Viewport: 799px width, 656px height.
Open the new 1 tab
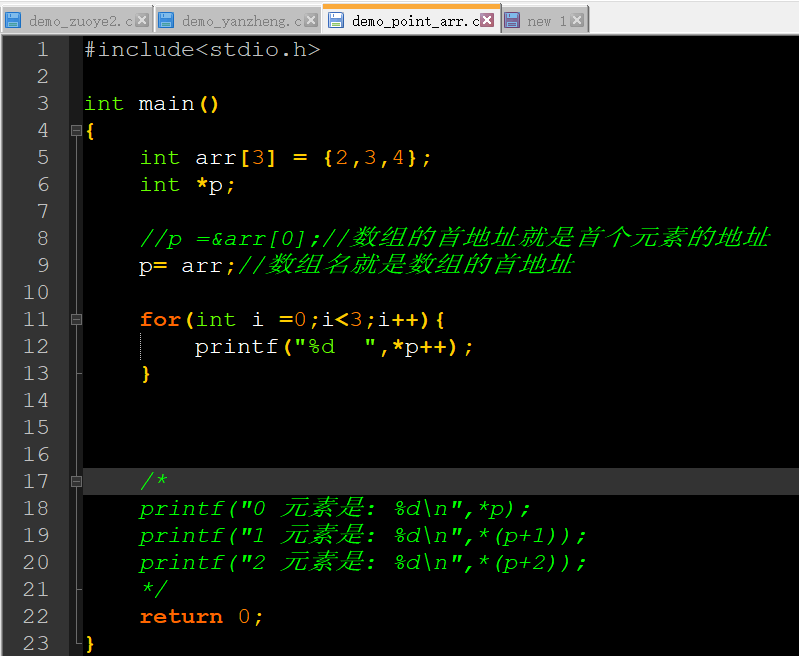tap(545, 20)
